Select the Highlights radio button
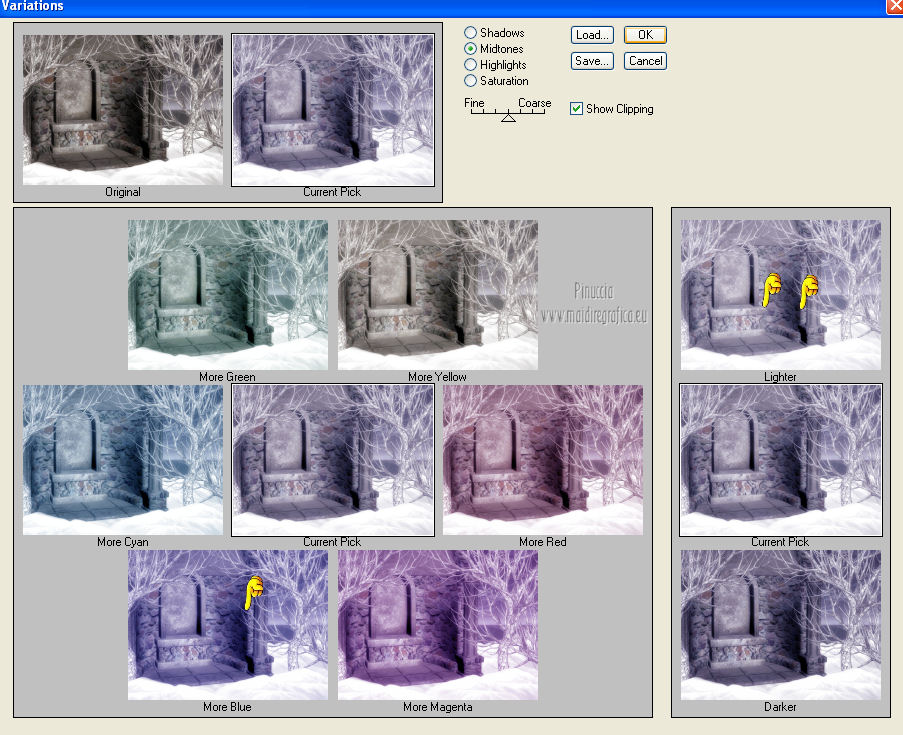Screen dimensions: 903x735 (471, 65)
